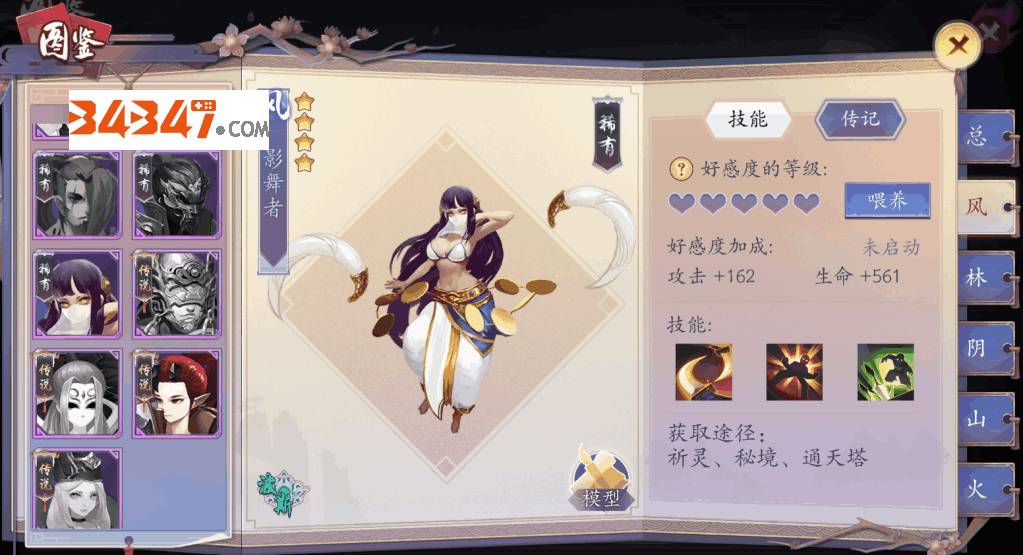Click the blue 喂养 feed button
1023x555 pixels.
pyautogui.click(x=887, y=200)
